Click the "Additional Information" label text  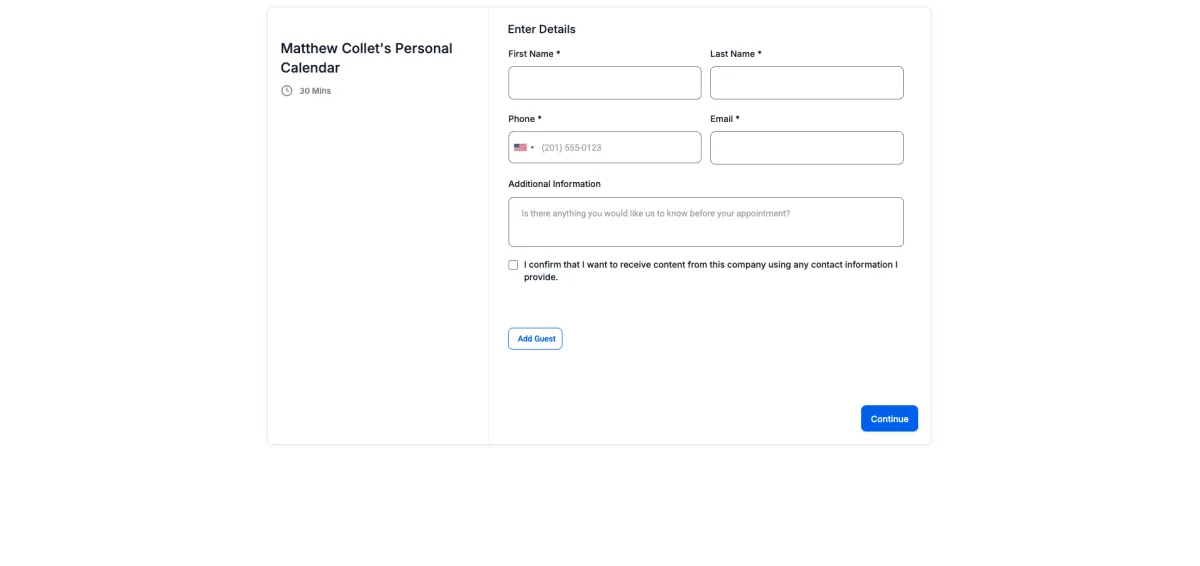[x=554, y=184]
